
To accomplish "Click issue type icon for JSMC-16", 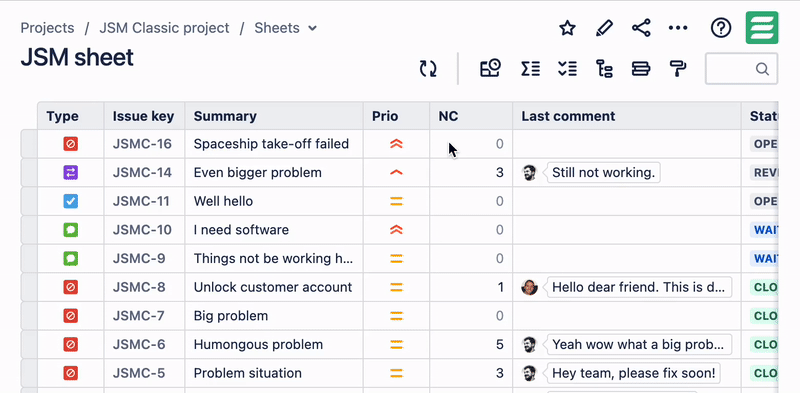I will coord(70,144).
